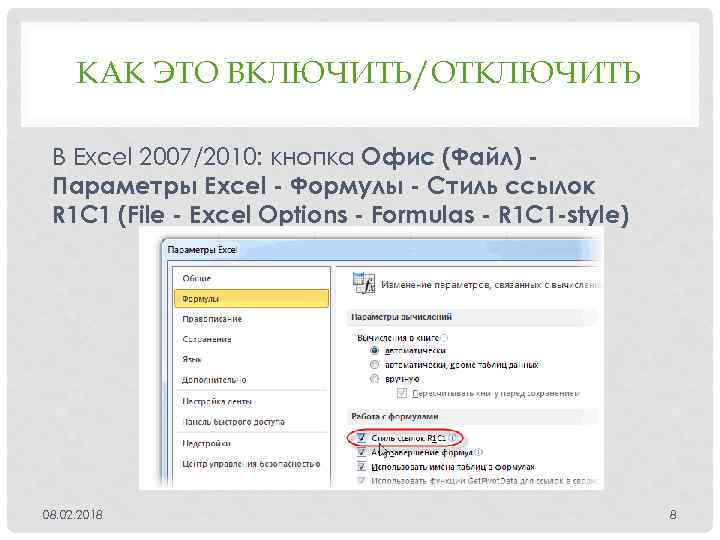Click the formulas fx header icon
This screenshot has width=720, height=540.
click(364, 283)
